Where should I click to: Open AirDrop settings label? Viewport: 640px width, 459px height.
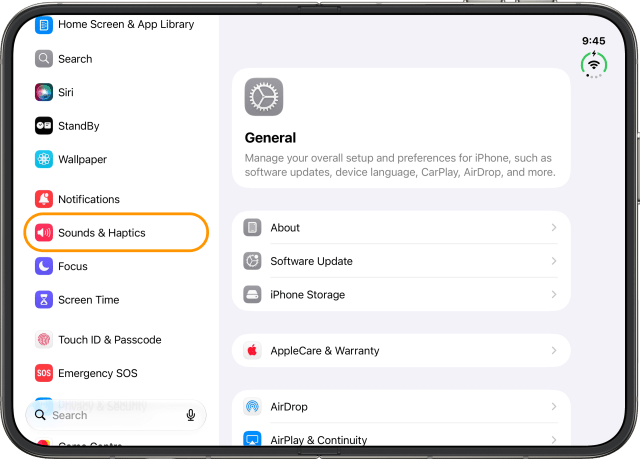(x=289, y=407)
